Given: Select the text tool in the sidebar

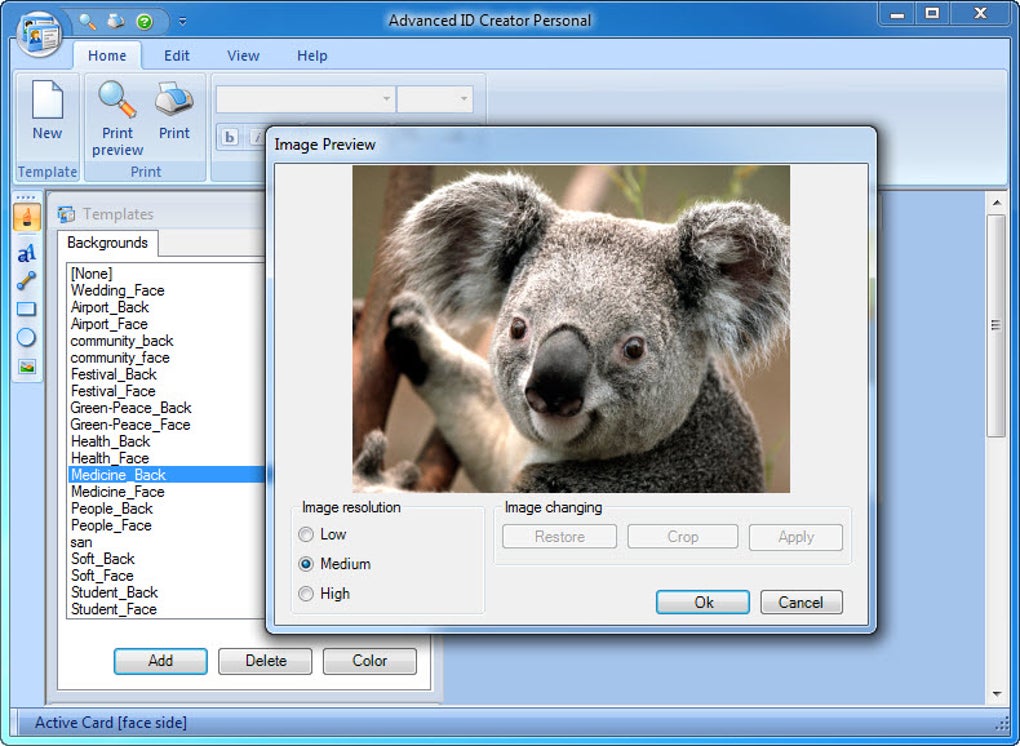Looking at the screenshot, I should click(27, 253).
